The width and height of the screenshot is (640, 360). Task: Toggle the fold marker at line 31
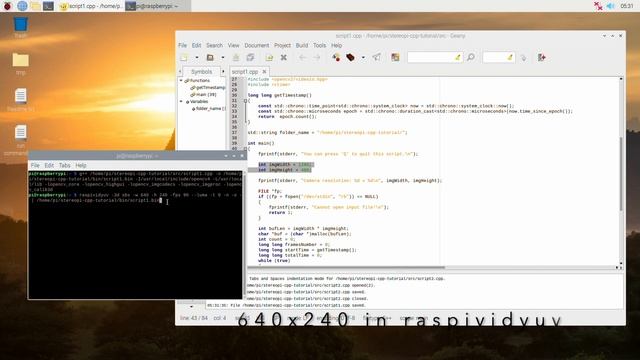point(245,100)
